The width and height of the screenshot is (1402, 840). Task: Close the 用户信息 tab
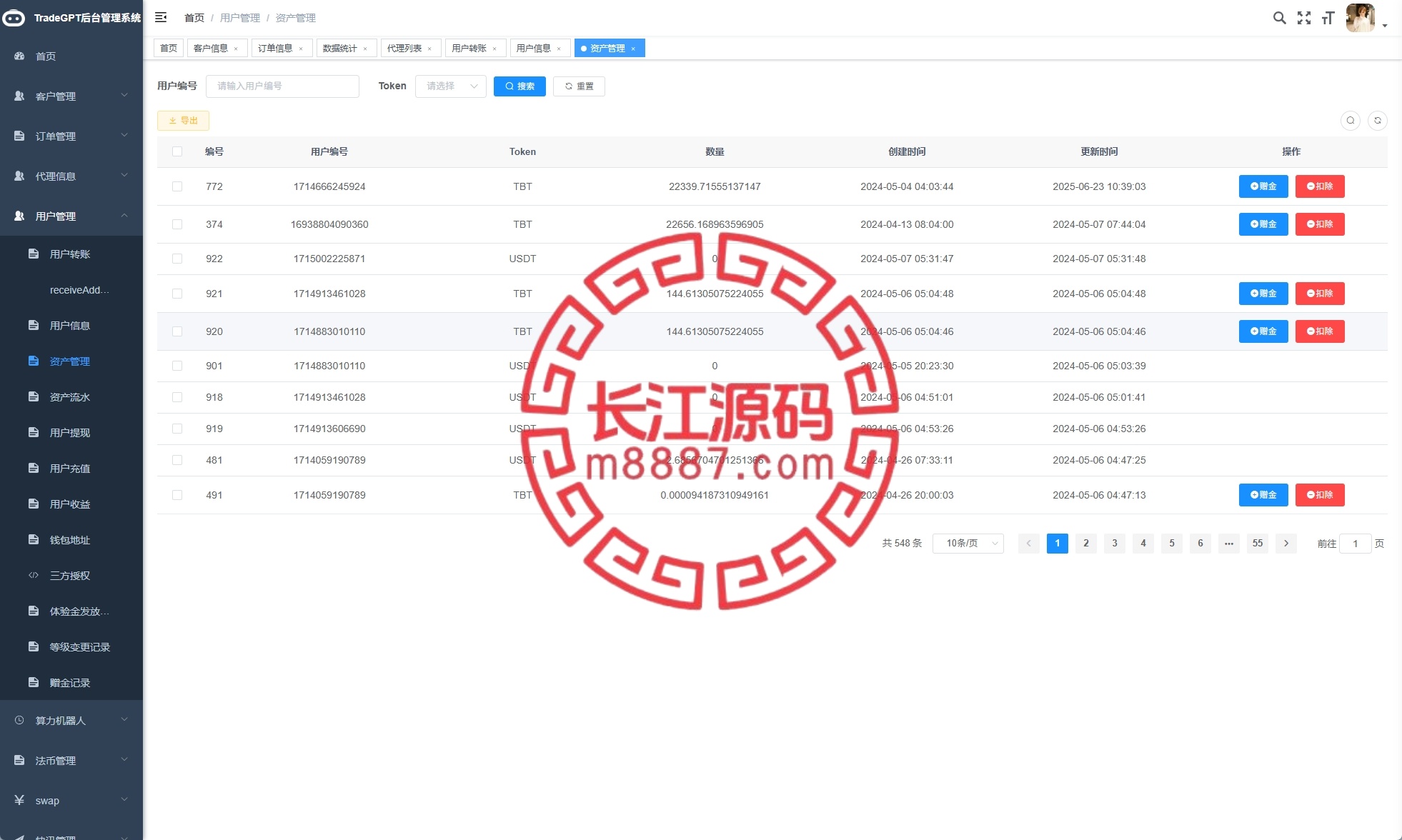[559, 49]
